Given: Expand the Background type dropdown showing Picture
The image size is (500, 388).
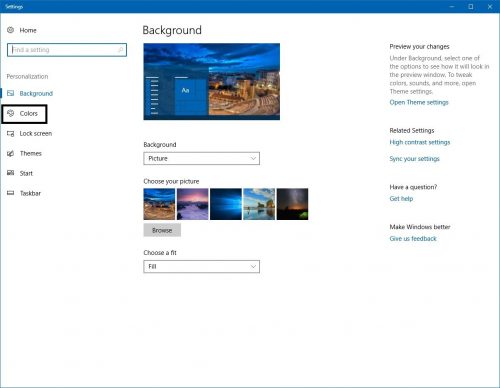Looking at the screenshot, I should pyautogui.click(x=201, y=158).
